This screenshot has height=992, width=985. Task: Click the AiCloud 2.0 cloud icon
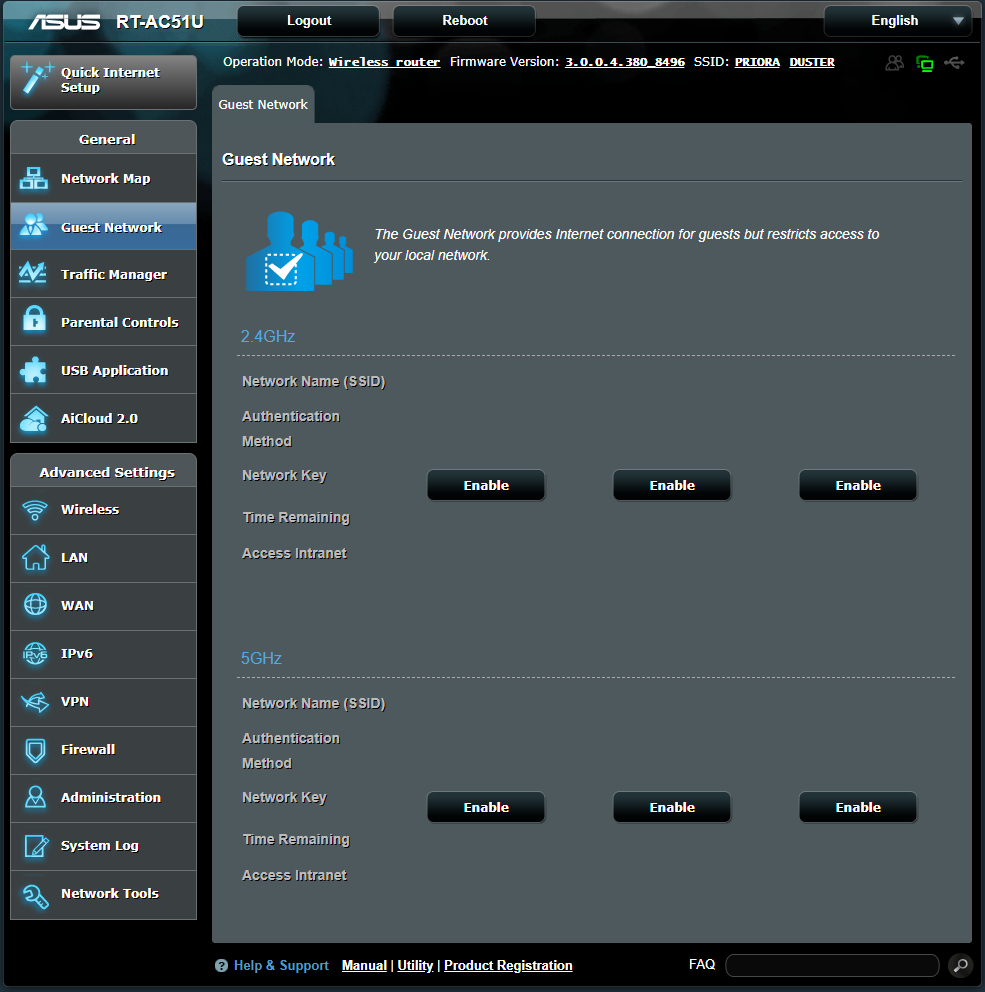[x=34, y=419]
